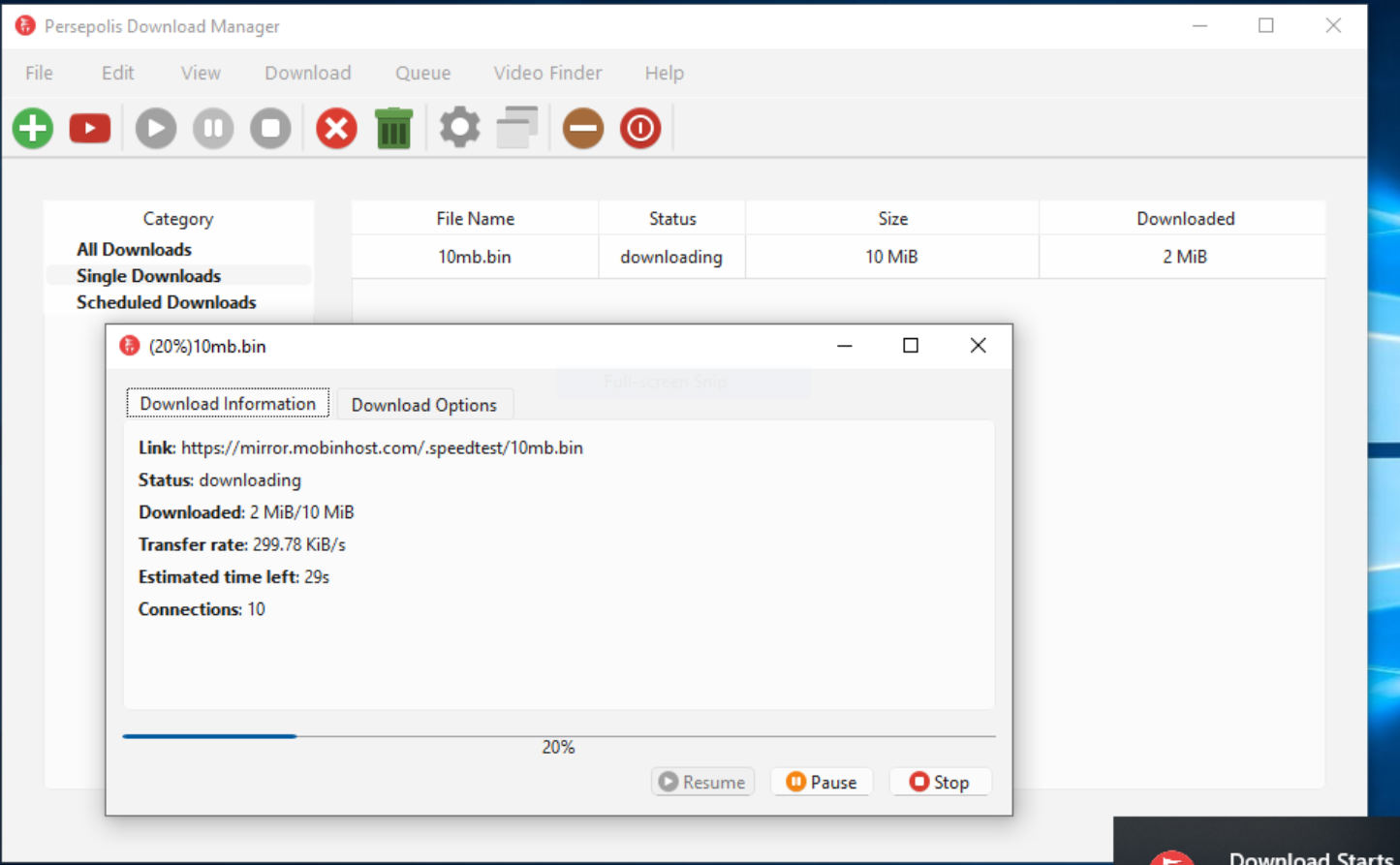Click the 20% download progress bar

pos(559,737)
